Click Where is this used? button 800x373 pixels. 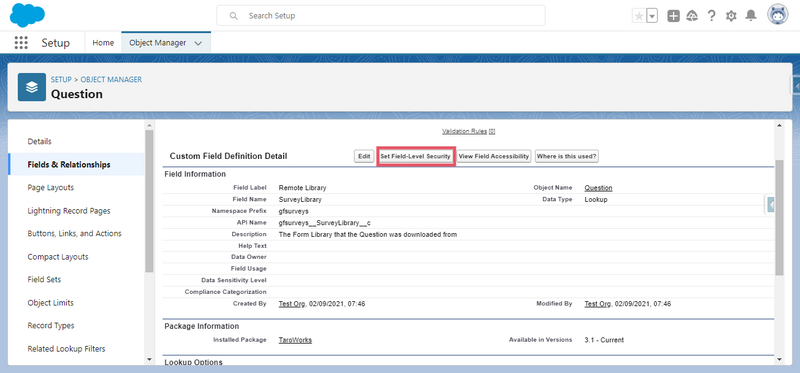567,157
